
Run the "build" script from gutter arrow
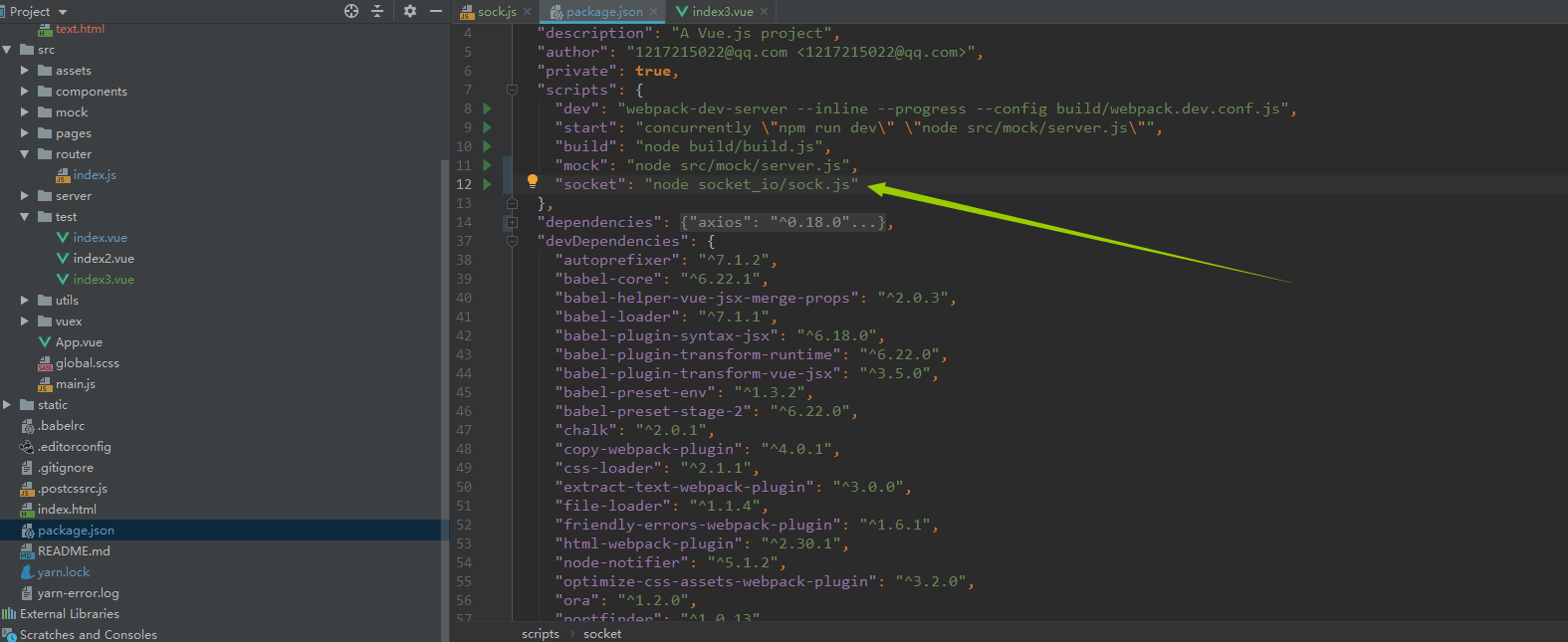point(487,146)
